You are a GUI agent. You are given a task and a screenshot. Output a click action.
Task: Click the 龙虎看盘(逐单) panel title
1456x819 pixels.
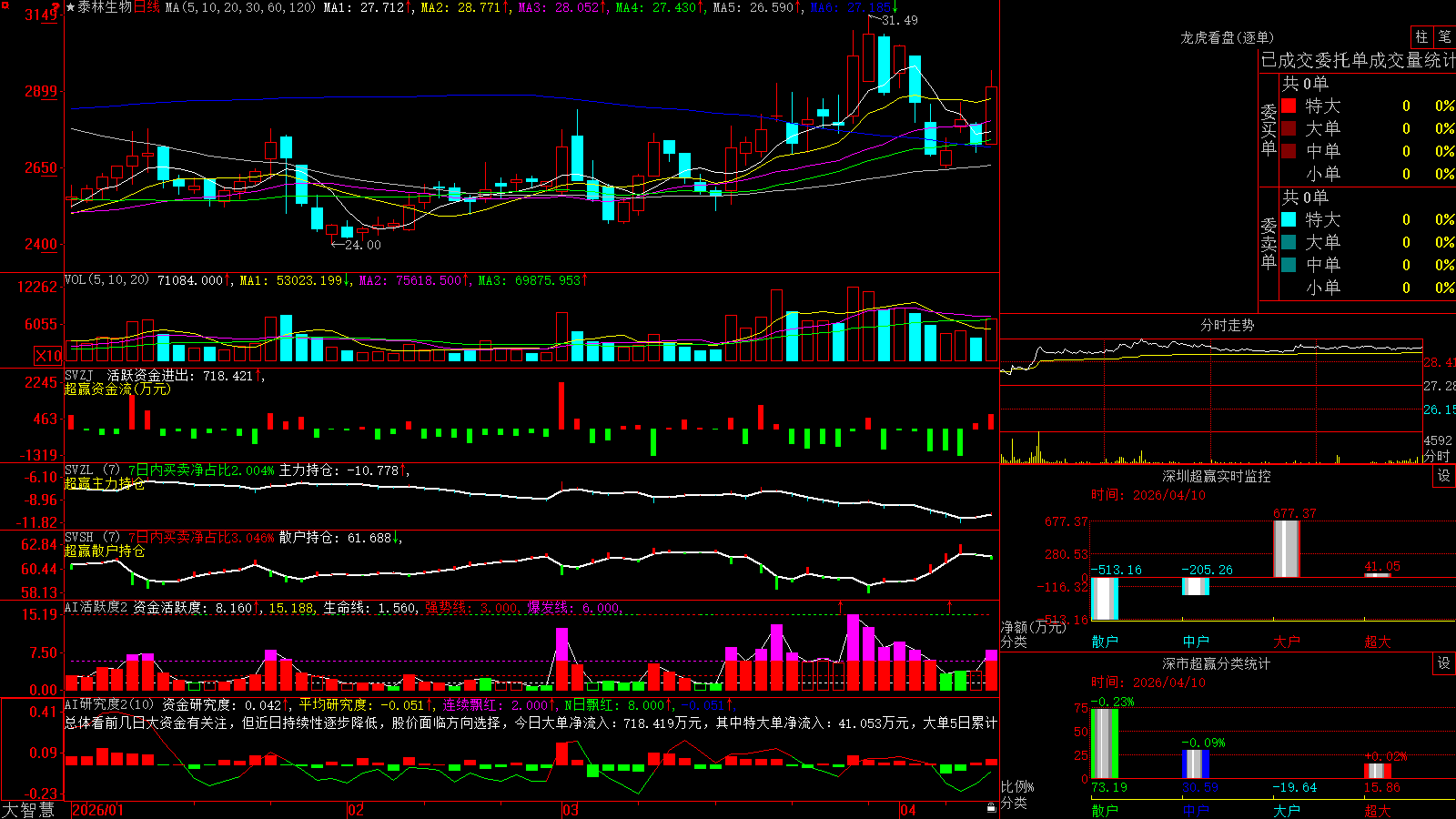pyautogui.click(x=1228, y=37)
